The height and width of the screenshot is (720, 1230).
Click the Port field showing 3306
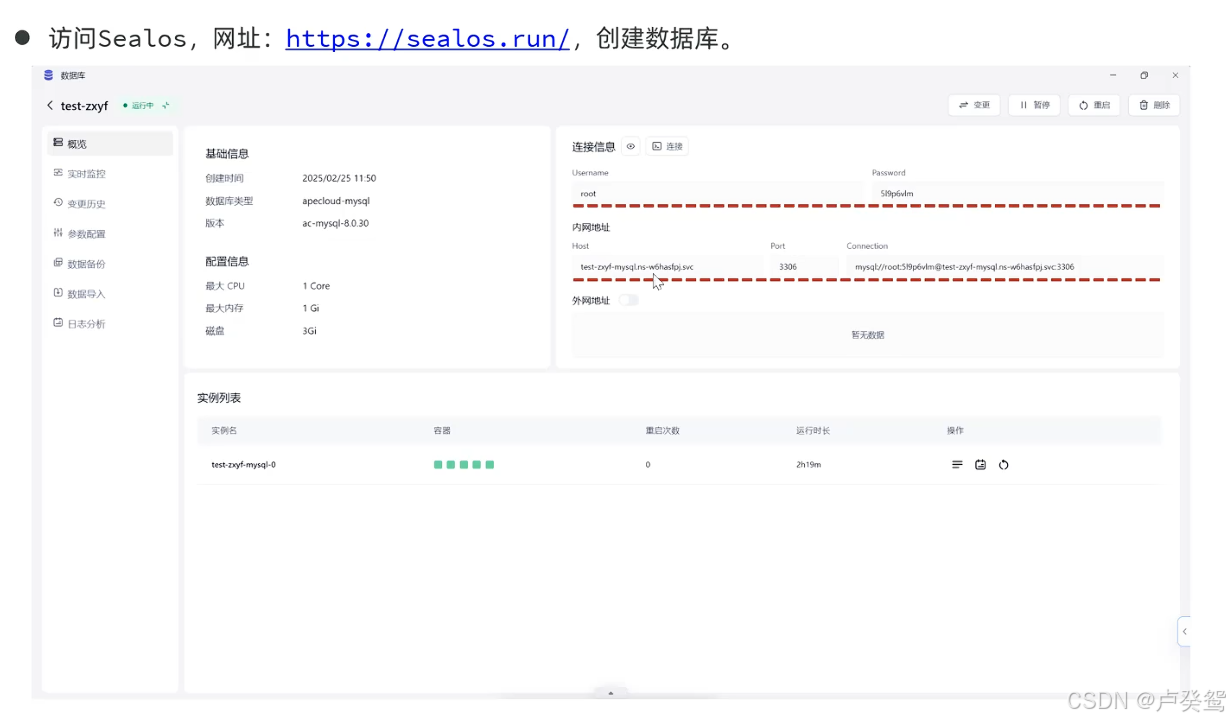coord(804,267)
